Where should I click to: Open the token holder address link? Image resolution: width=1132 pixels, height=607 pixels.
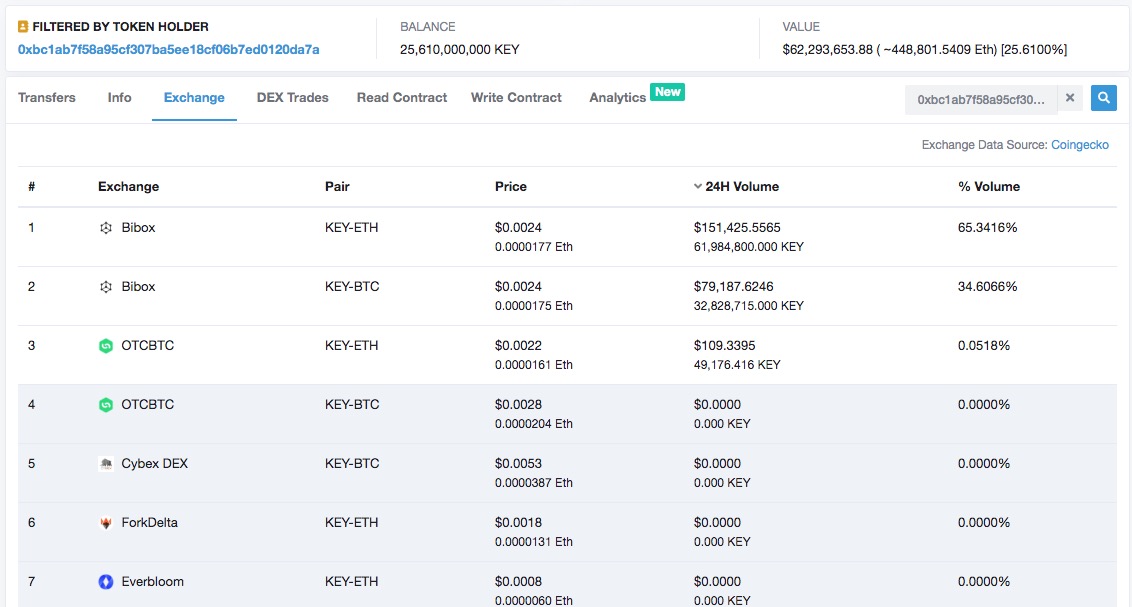point(169,50)
